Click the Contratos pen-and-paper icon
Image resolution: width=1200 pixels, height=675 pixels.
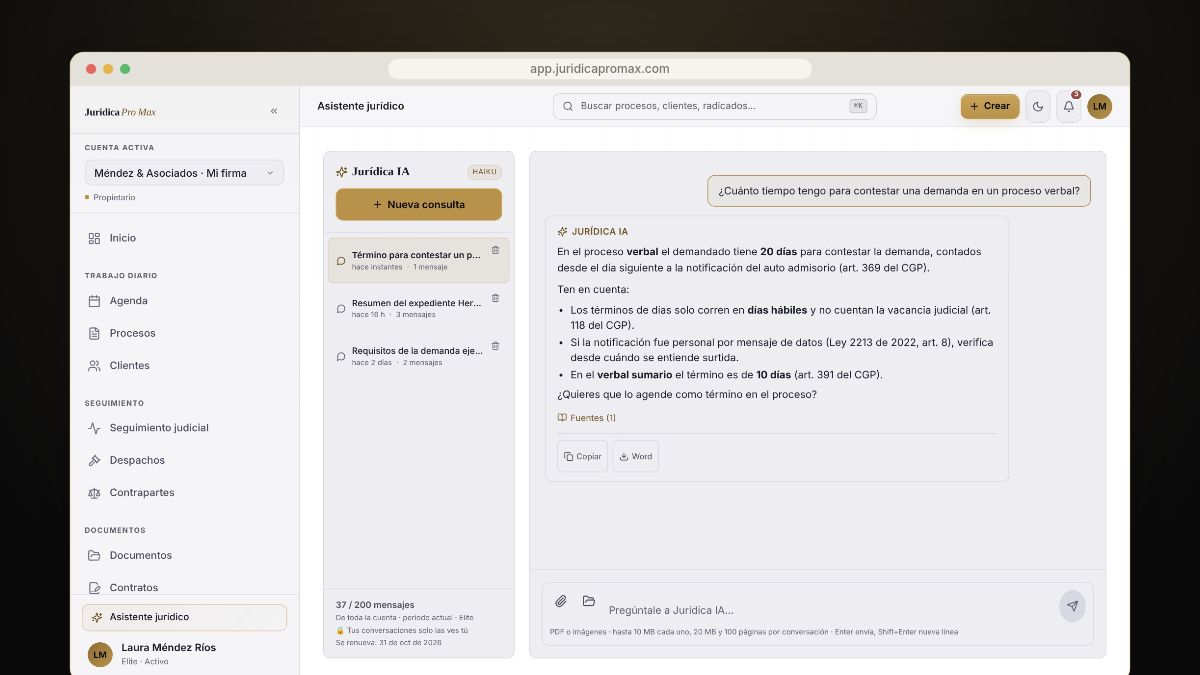(x=94, y=587)
